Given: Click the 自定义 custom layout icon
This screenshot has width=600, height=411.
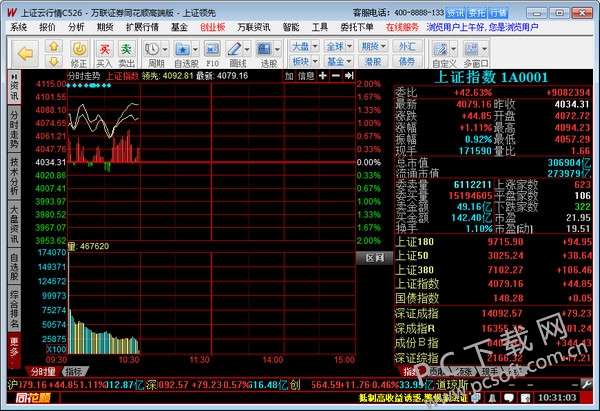Looking at the screenshot, I should tap(440, 49).
